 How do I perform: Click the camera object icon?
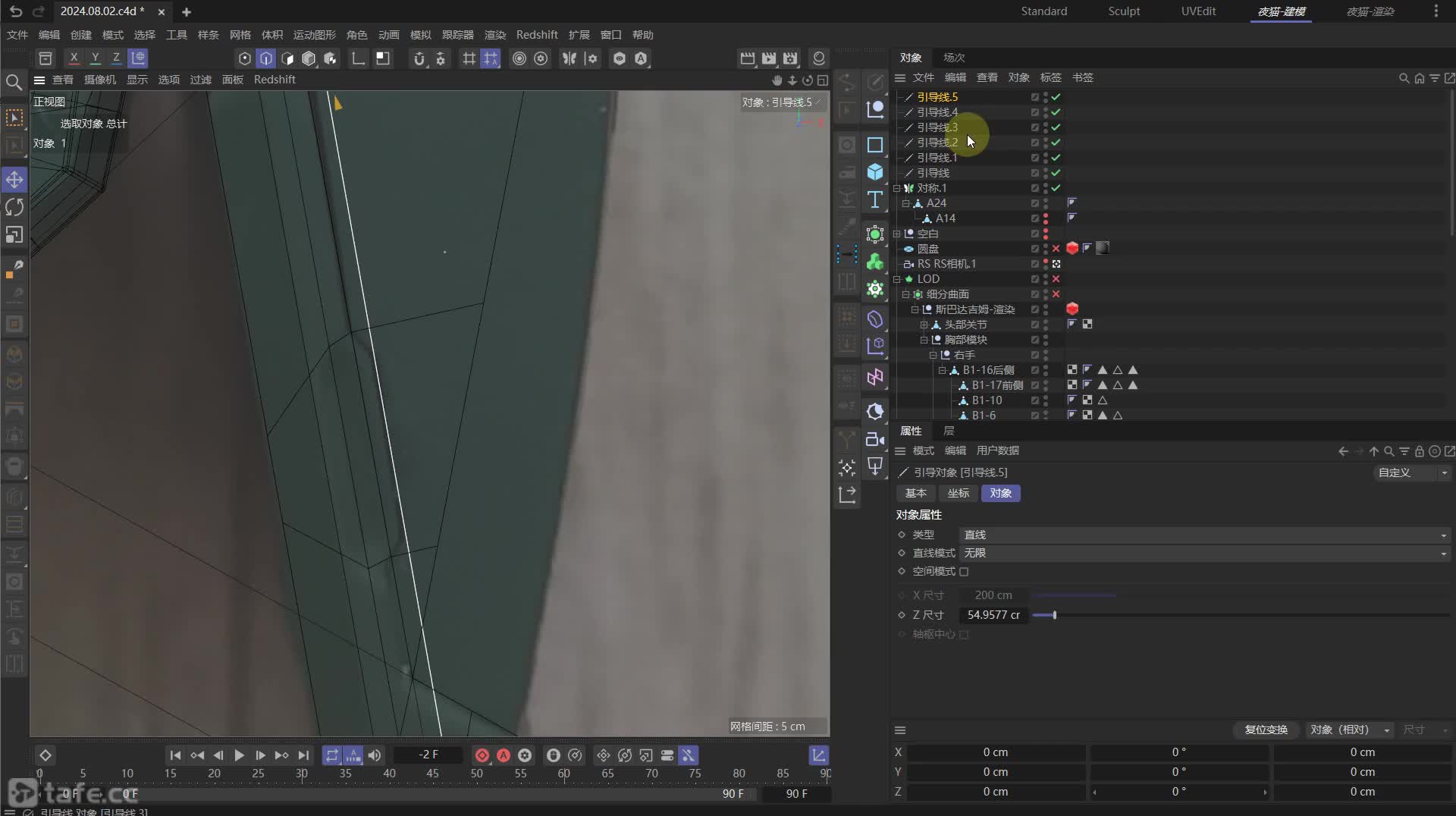coord(875,439)
